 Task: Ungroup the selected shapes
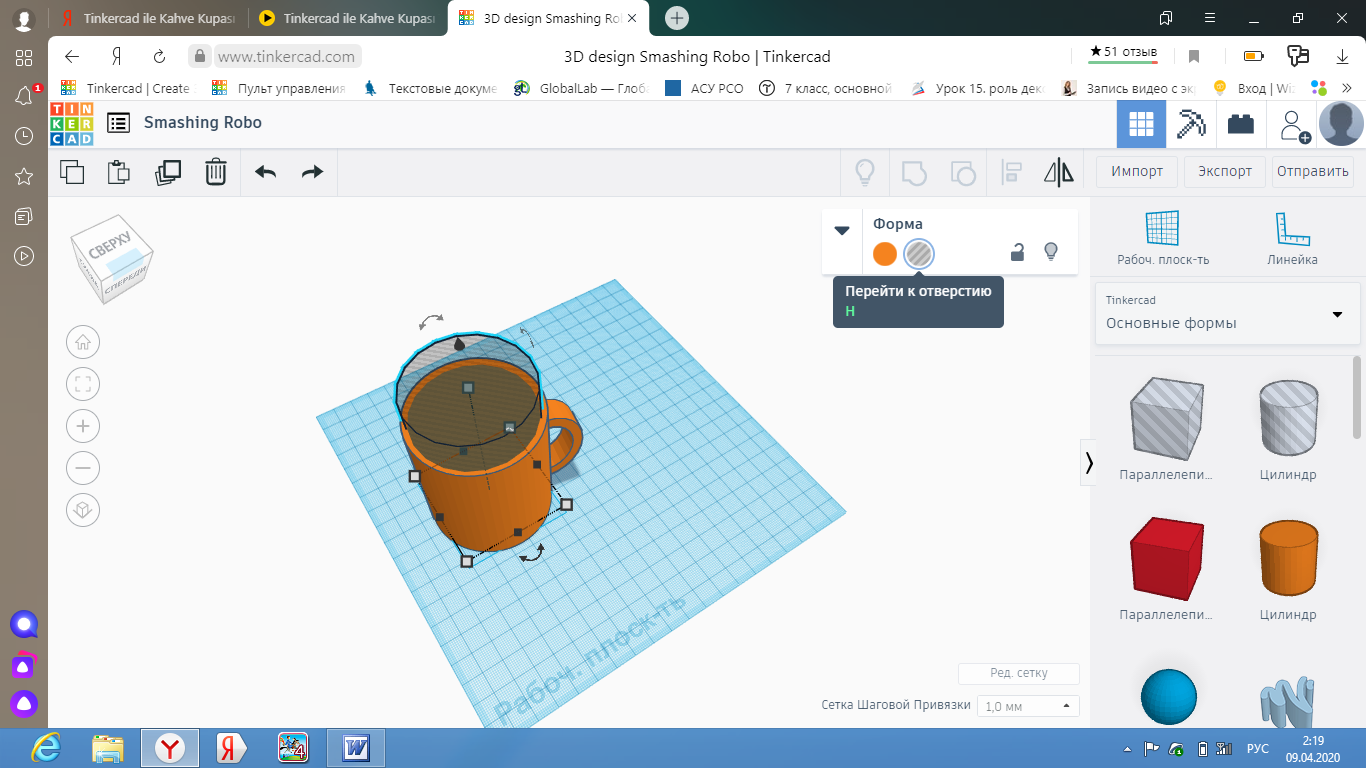pos(962,172)
